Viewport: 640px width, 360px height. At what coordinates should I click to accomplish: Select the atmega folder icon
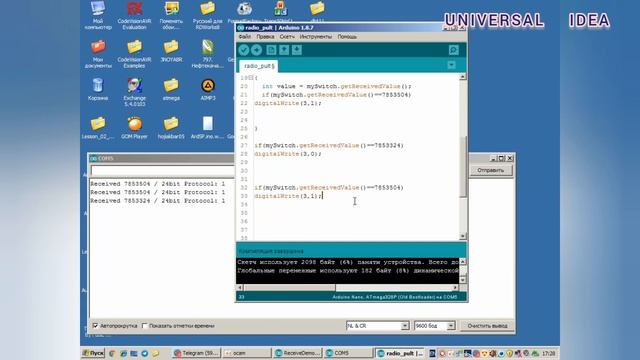(x=171, y=90)
